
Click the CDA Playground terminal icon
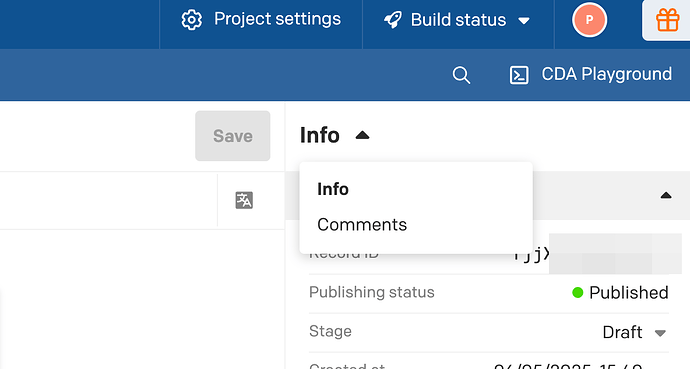click(519, 75)
